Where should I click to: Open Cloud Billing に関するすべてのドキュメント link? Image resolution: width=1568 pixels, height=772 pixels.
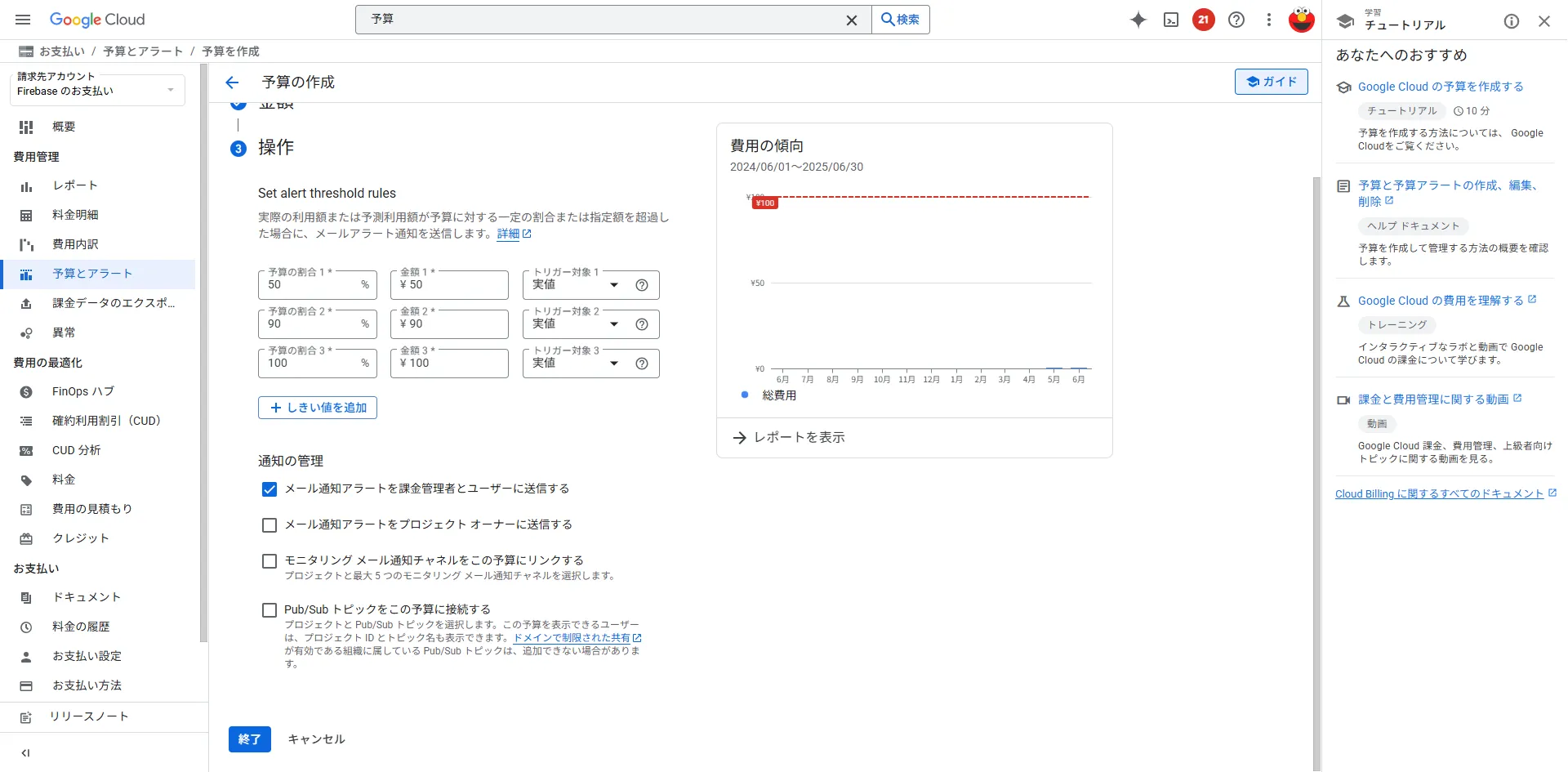click(x=1445, y=493)
